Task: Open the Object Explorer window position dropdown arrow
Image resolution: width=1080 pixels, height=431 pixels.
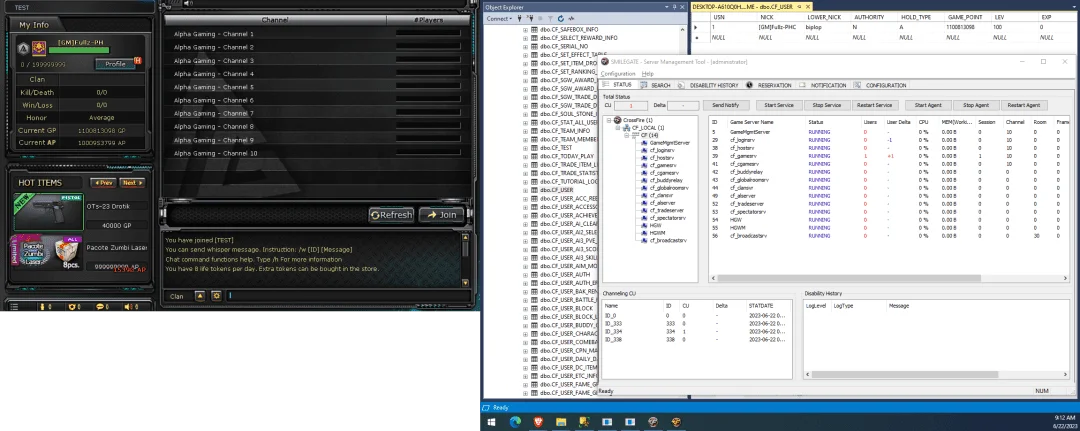Action: point(667,7)
